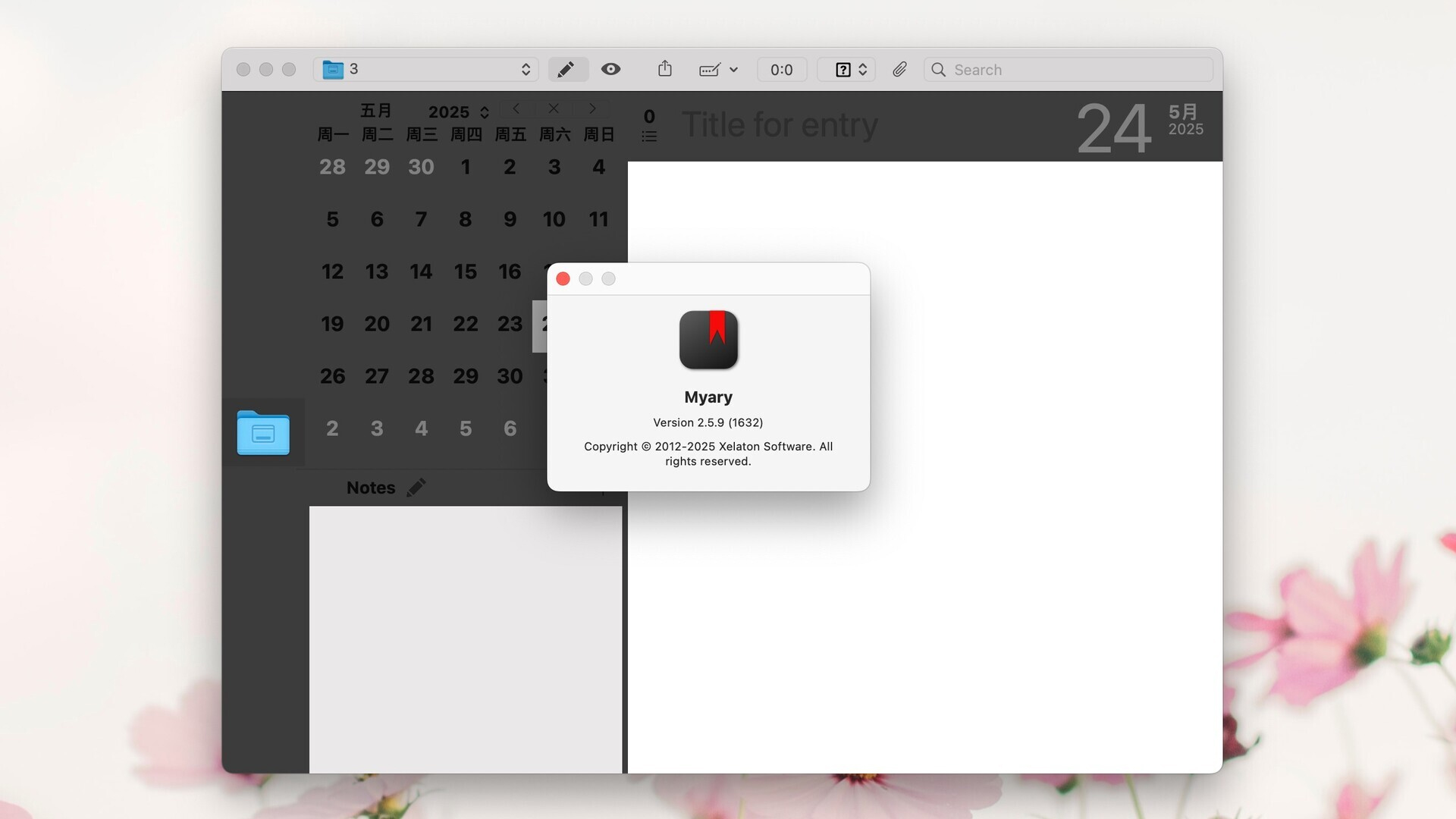
Task: Go to the previous month with the left arrow
Action: click(516, 108)
